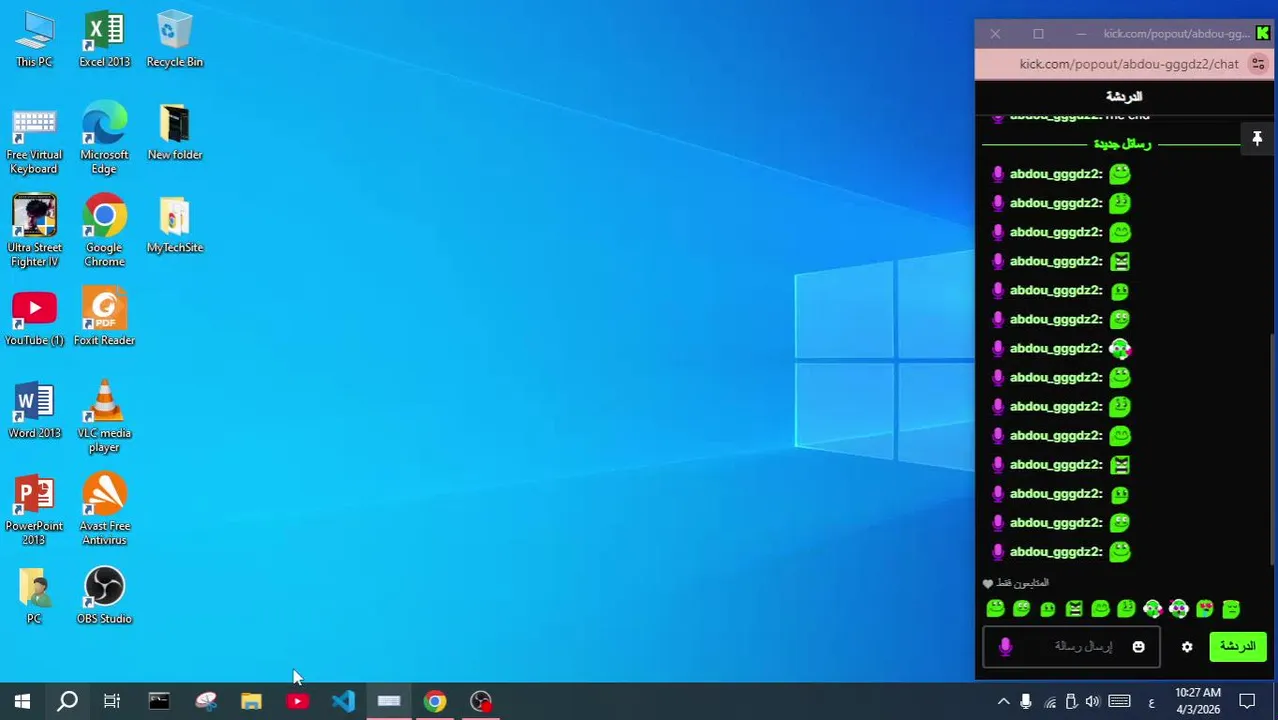Select the MyTechSite folder icon
The image size is (1278, 720).
[174, 226]
